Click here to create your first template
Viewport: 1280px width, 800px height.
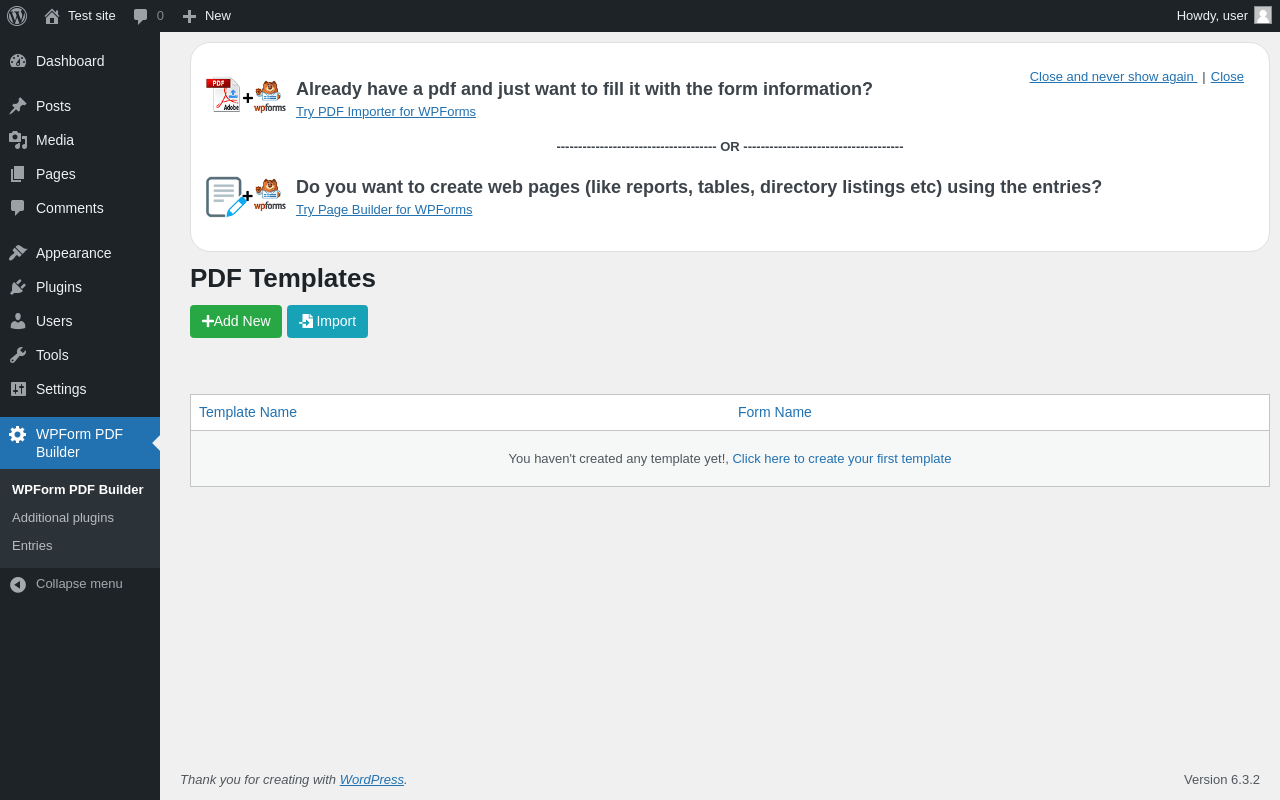(841, 459)
